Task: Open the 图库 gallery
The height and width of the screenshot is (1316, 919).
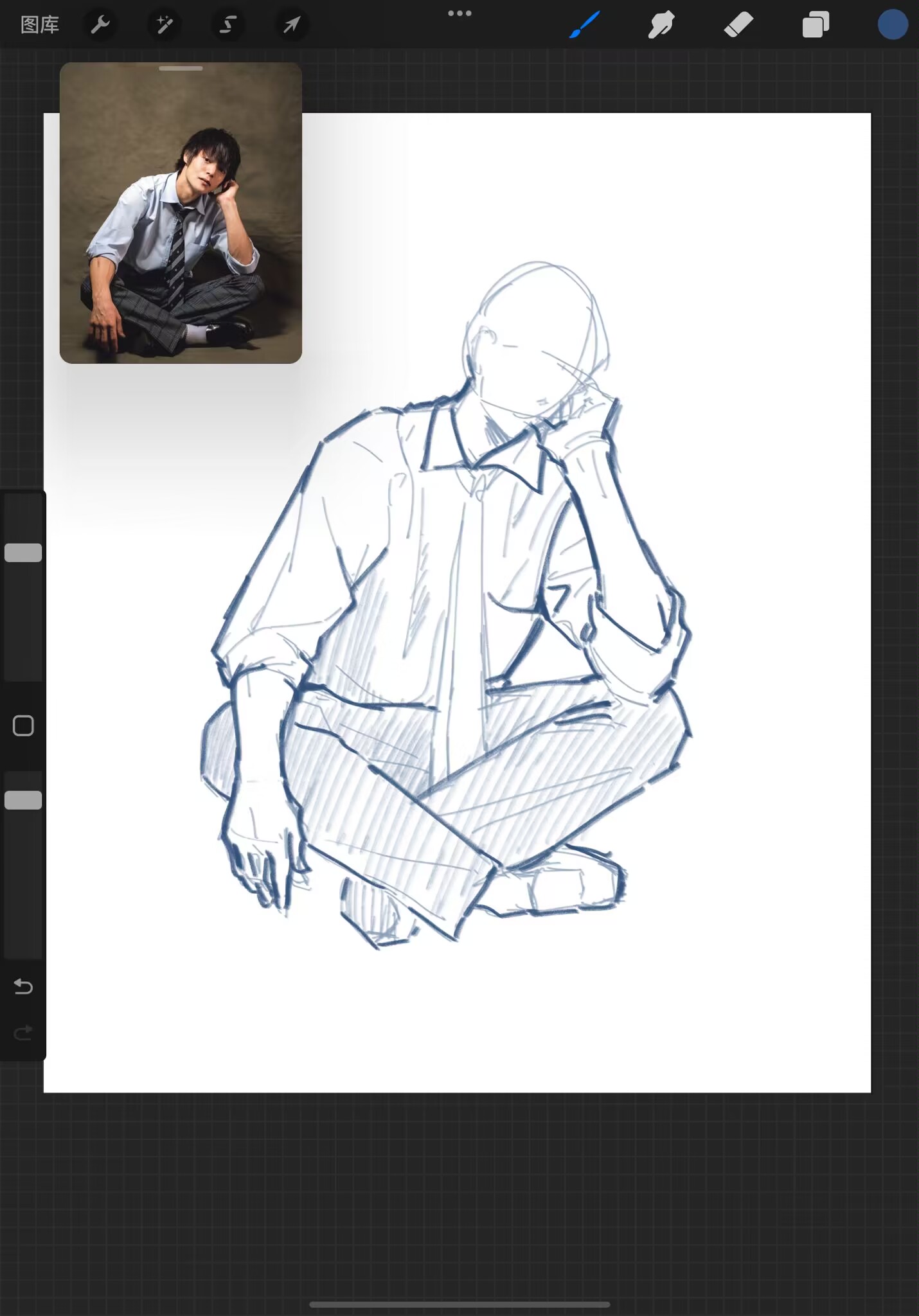Action: 40,25
